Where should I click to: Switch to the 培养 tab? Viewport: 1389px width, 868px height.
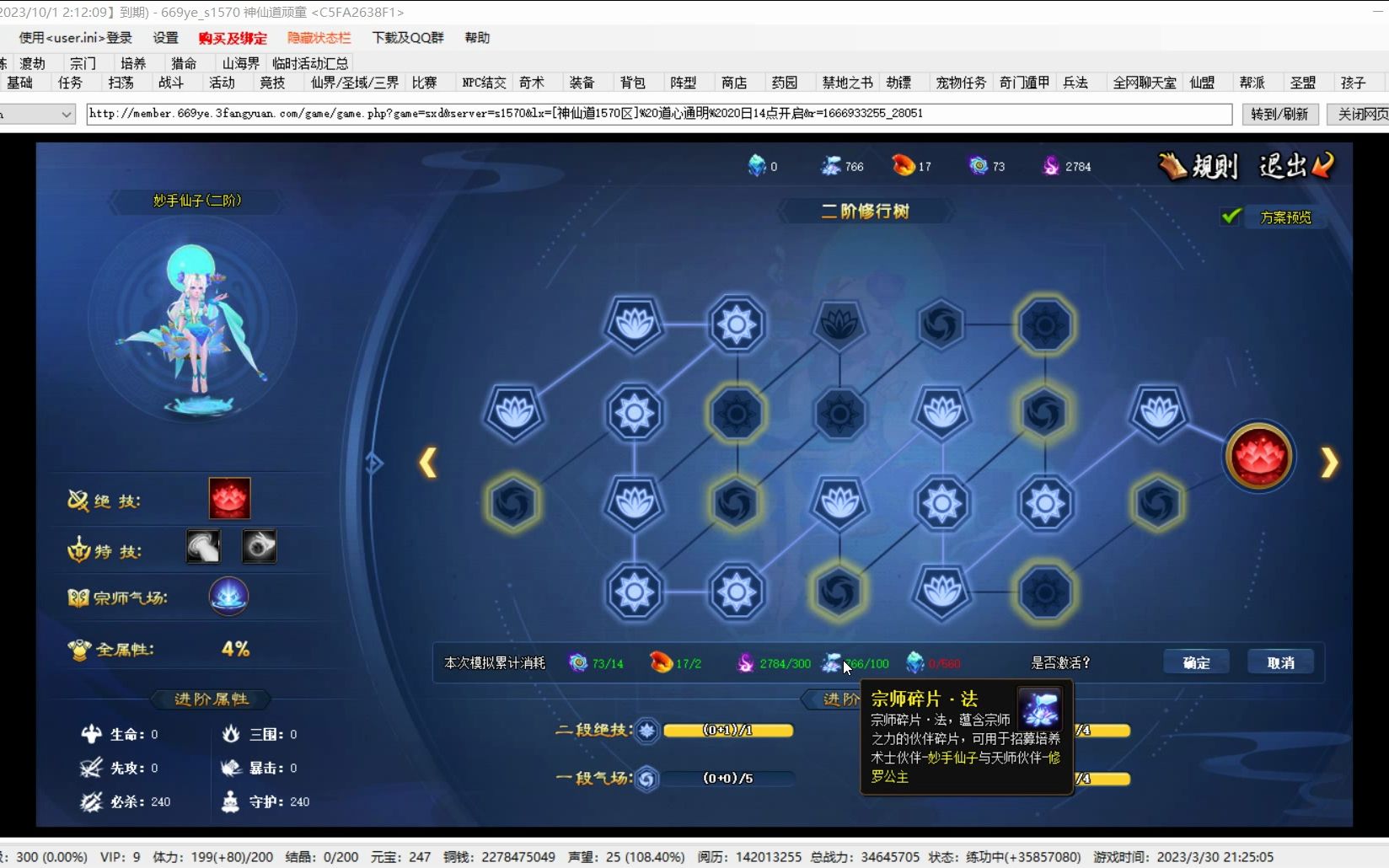pos(133,63)
